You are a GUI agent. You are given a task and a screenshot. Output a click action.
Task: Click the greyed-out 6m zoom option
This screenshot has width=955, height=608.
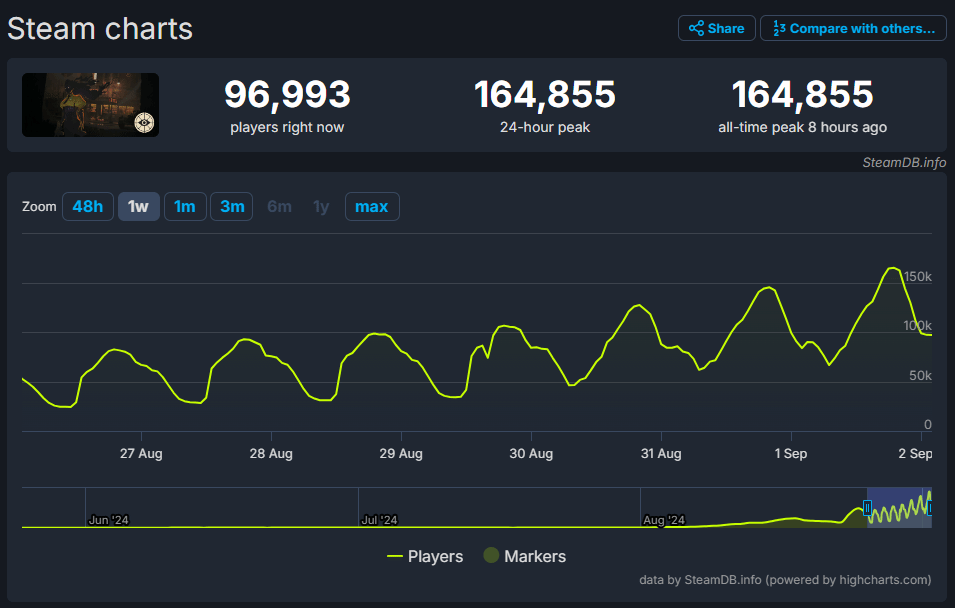pos(279,207)
